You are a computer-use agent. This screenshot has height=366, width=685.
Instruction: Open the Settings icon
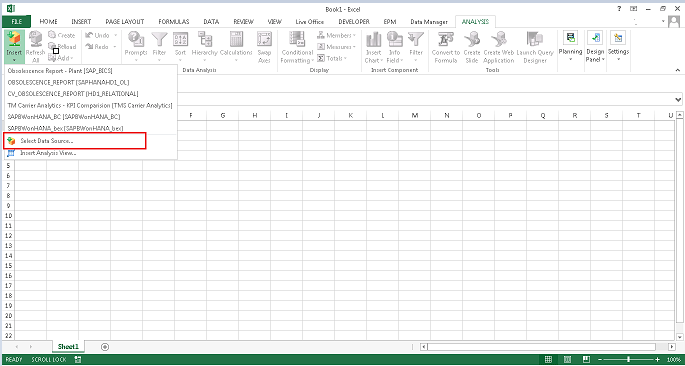coord(618,38)
